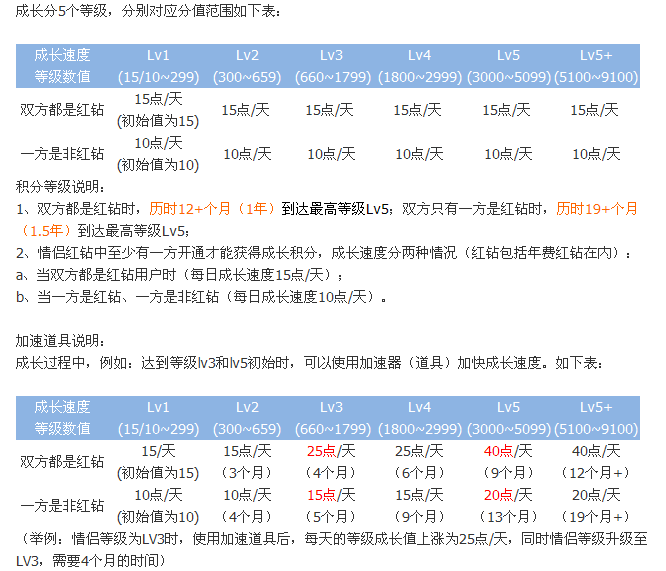Click the red '40点/天' cell under Lv5

508,462
